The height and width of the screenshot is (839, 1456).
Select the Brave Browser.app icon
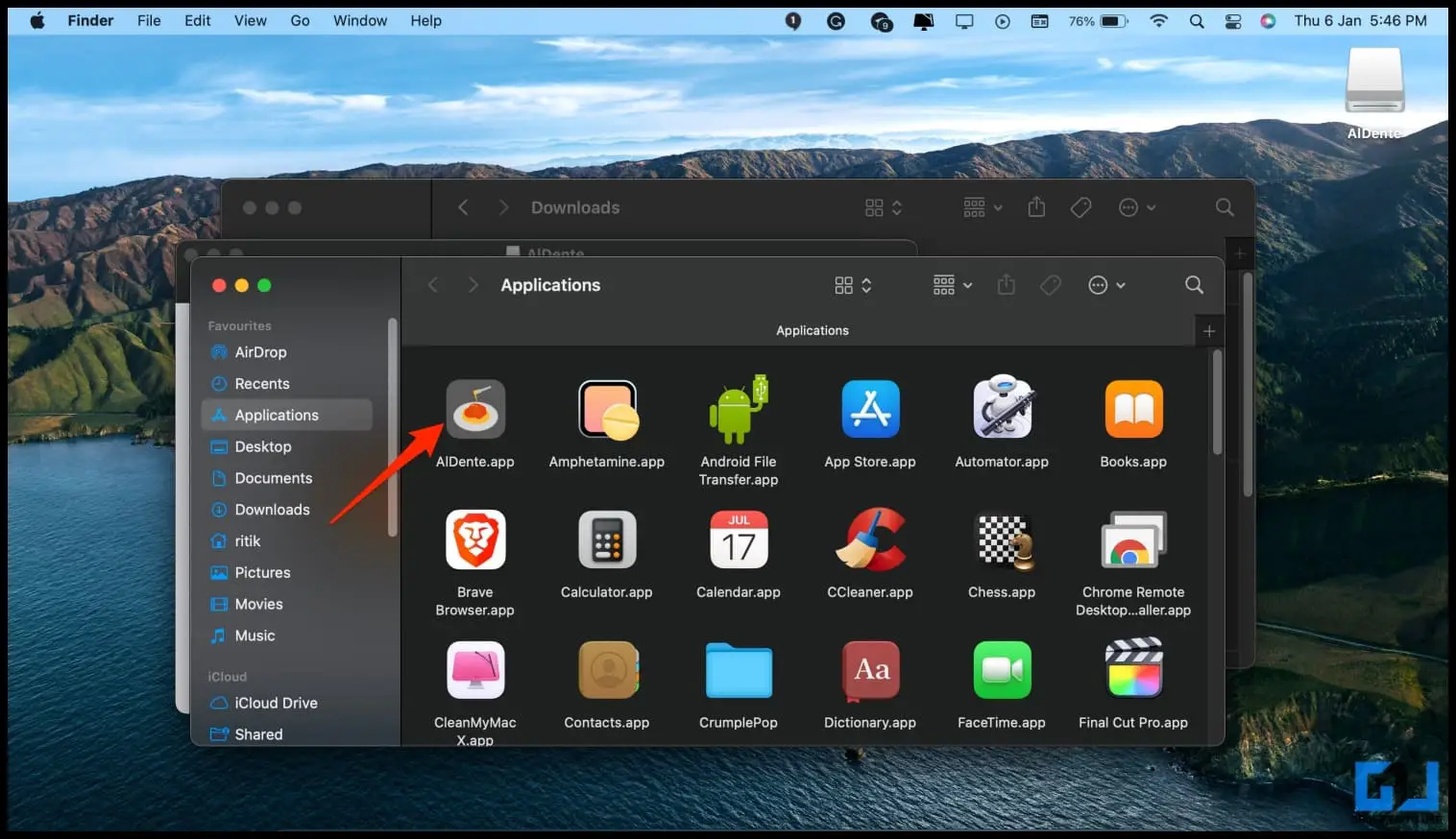(475, 539)
